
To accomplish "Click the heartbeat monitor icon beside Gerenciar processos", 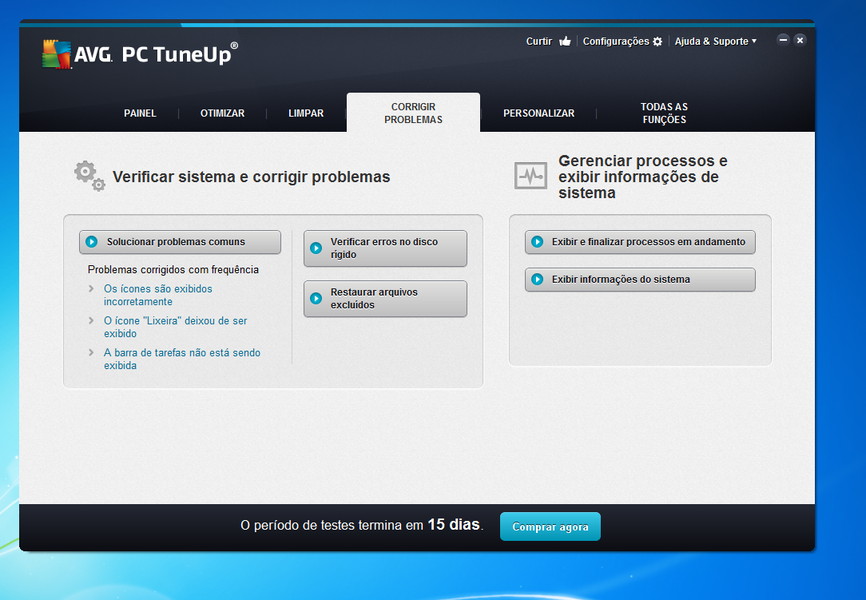I will pos(531,176).
